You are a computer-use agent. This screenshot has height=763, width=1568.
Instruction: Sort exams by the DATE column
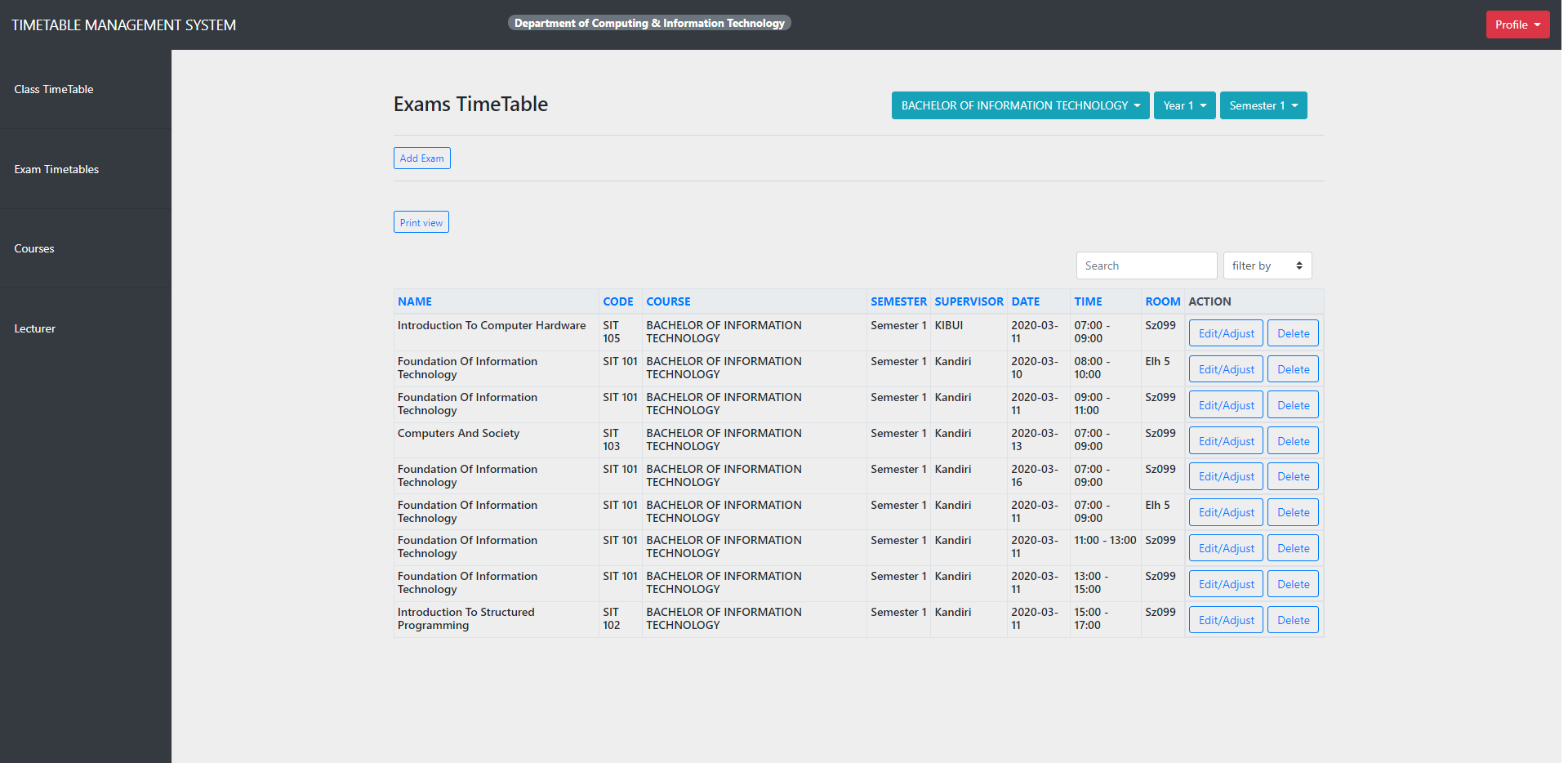tap(1025, 301)
